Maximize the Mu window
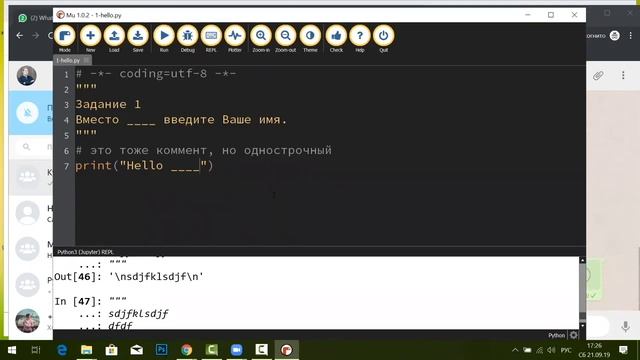Image resolution: width=640 pixels, height=360 pixels. (551, 15)
